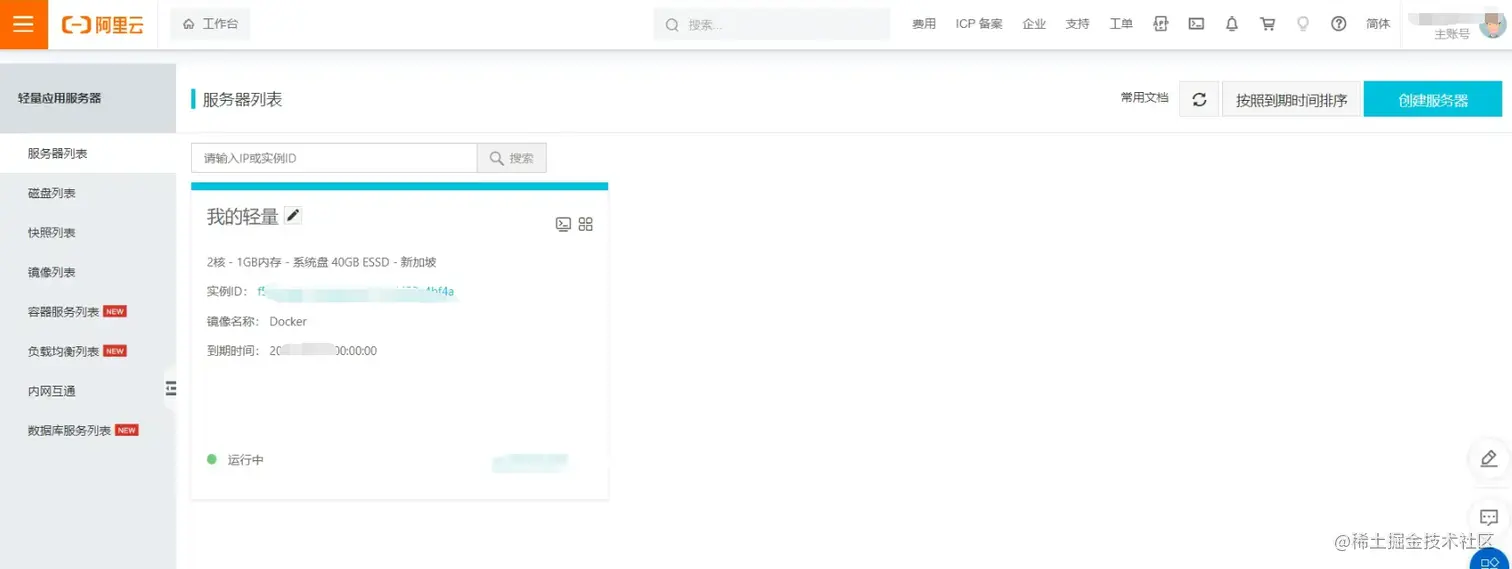The height and width of the screenshot is (569, 1512).
Task: Collapse the sidebar with handle icon
Action: (x=171, y=388)
